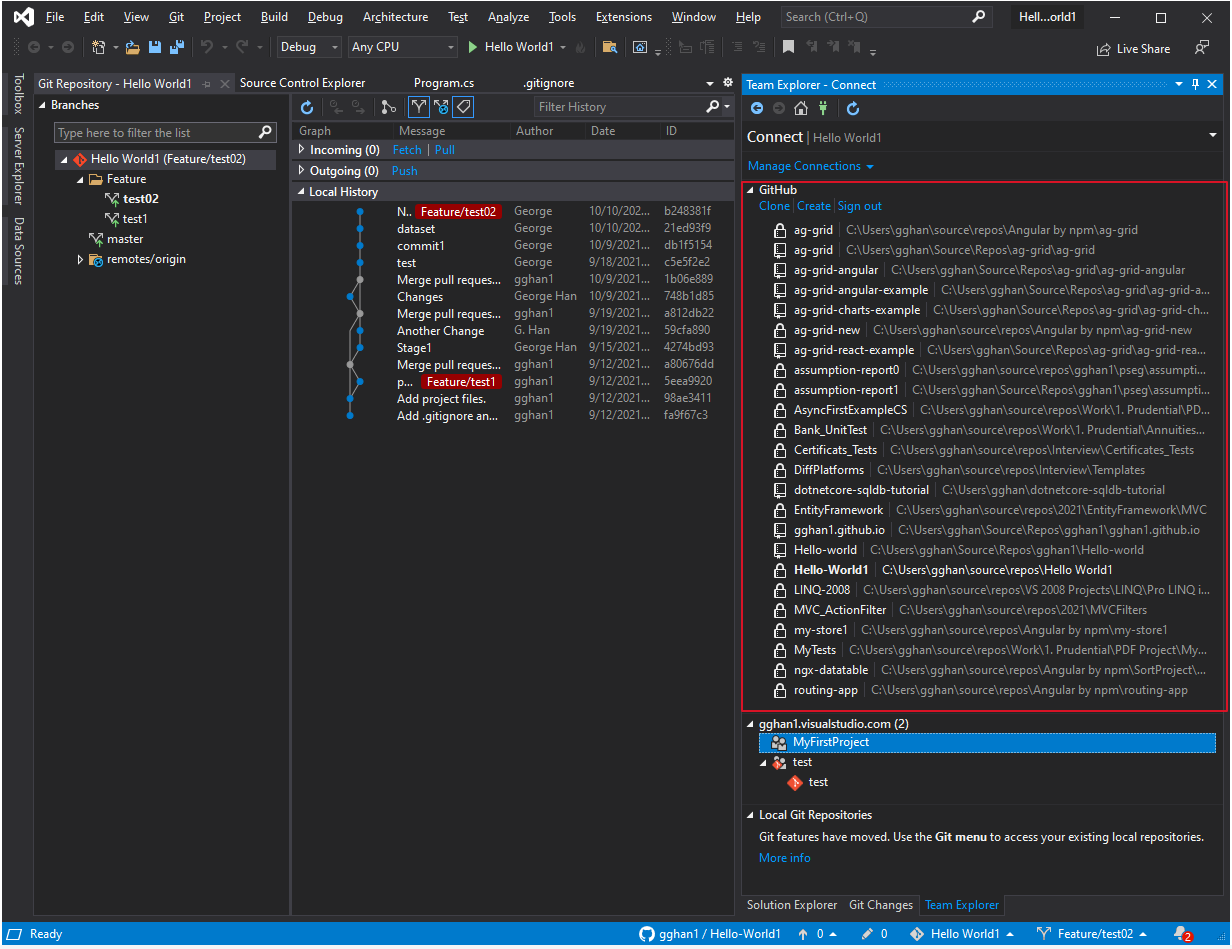1232x949 pixels.
Task: Click the Sign out link under GitHub
Action: click(x=859, y=205)
